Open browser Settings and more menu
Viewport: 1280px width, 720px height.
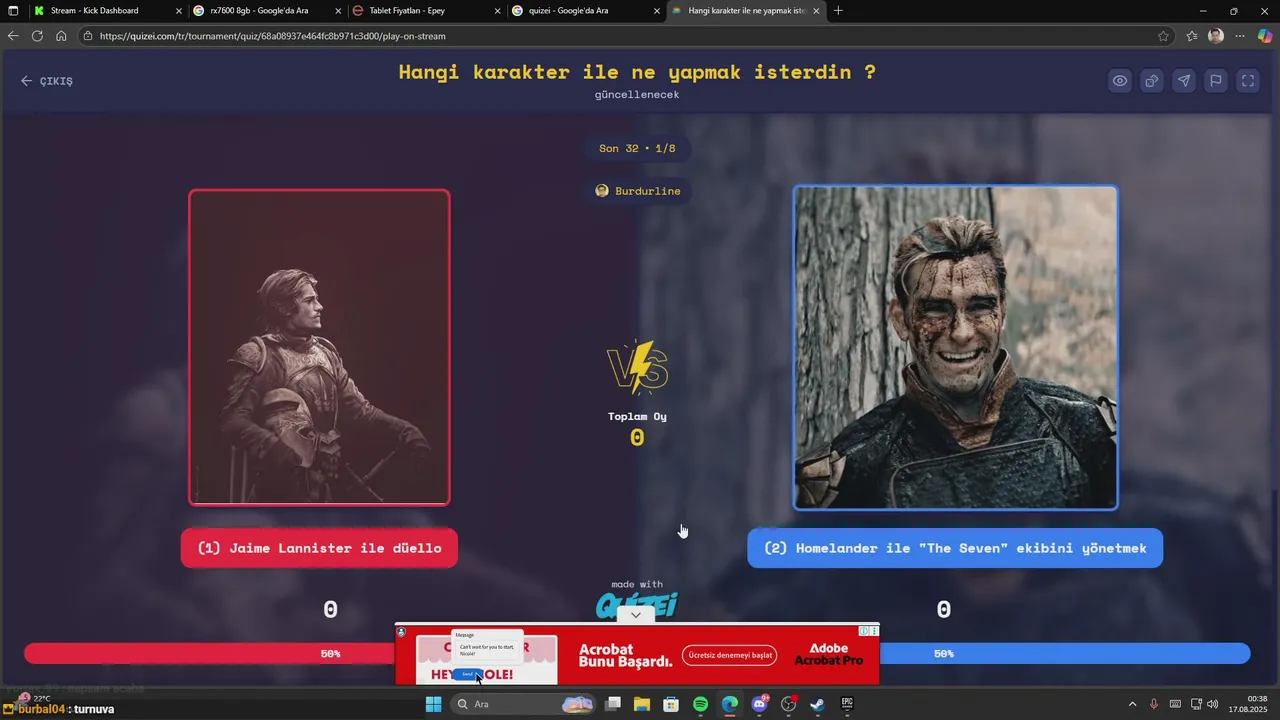1240,36
